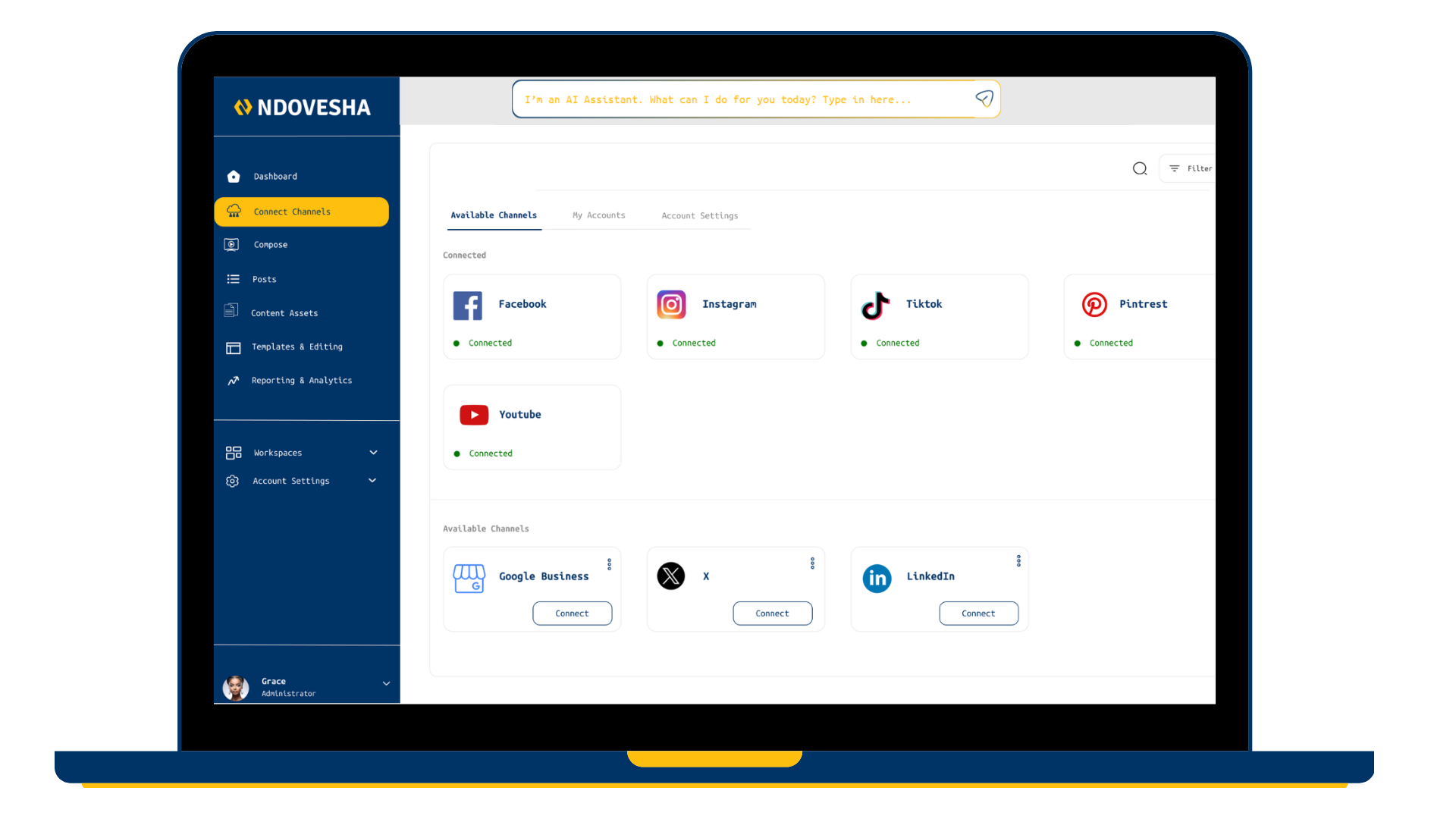Toggle the X platform options menu
1456x819 pixels.
(813, 562)
